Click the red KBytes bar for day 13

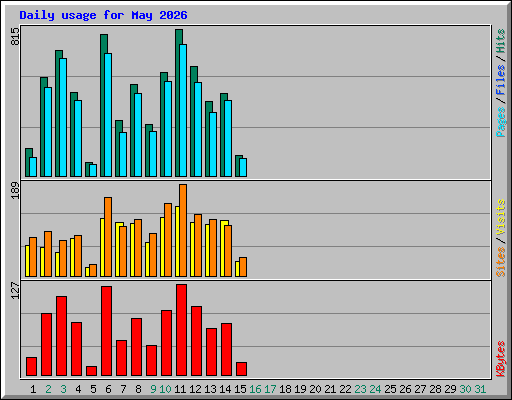212,352
